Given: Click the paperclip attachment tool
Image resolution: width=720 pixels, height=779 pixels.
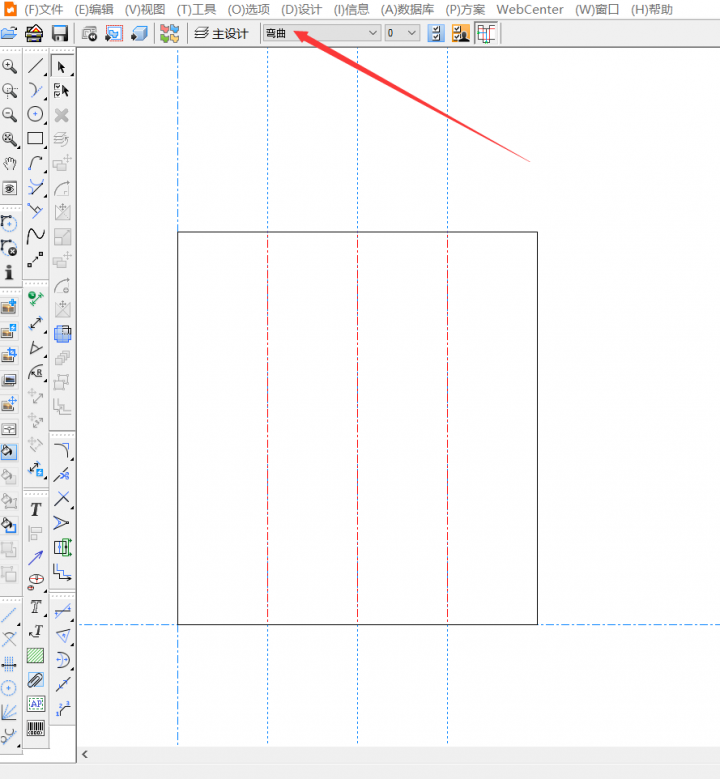Looking at the screenshot, I should point(36,680).
